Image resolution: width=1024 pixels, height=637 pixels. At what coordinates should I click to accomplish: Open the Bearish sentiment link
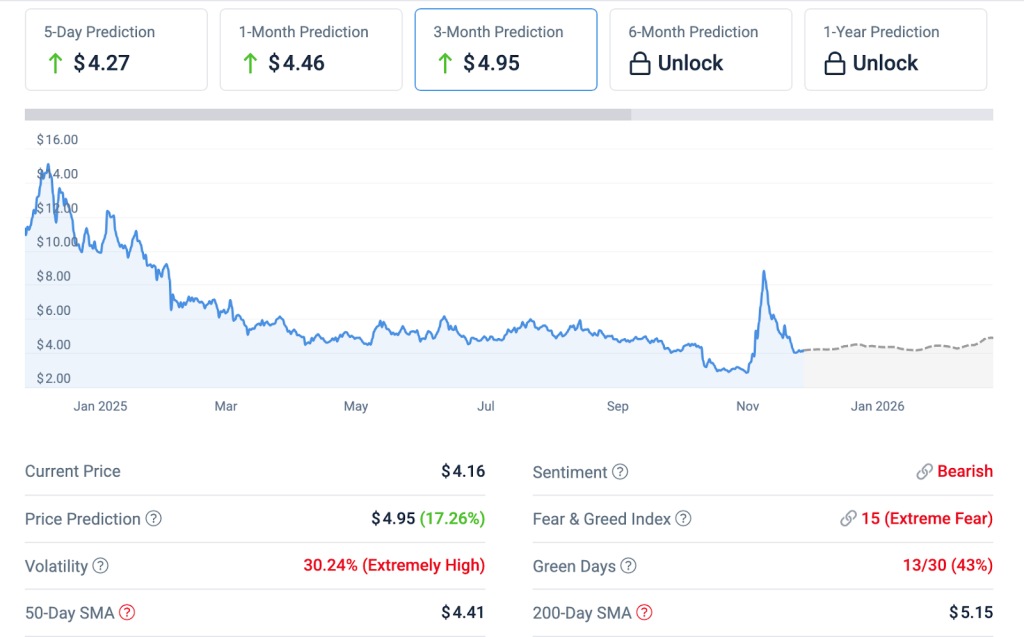964,472
